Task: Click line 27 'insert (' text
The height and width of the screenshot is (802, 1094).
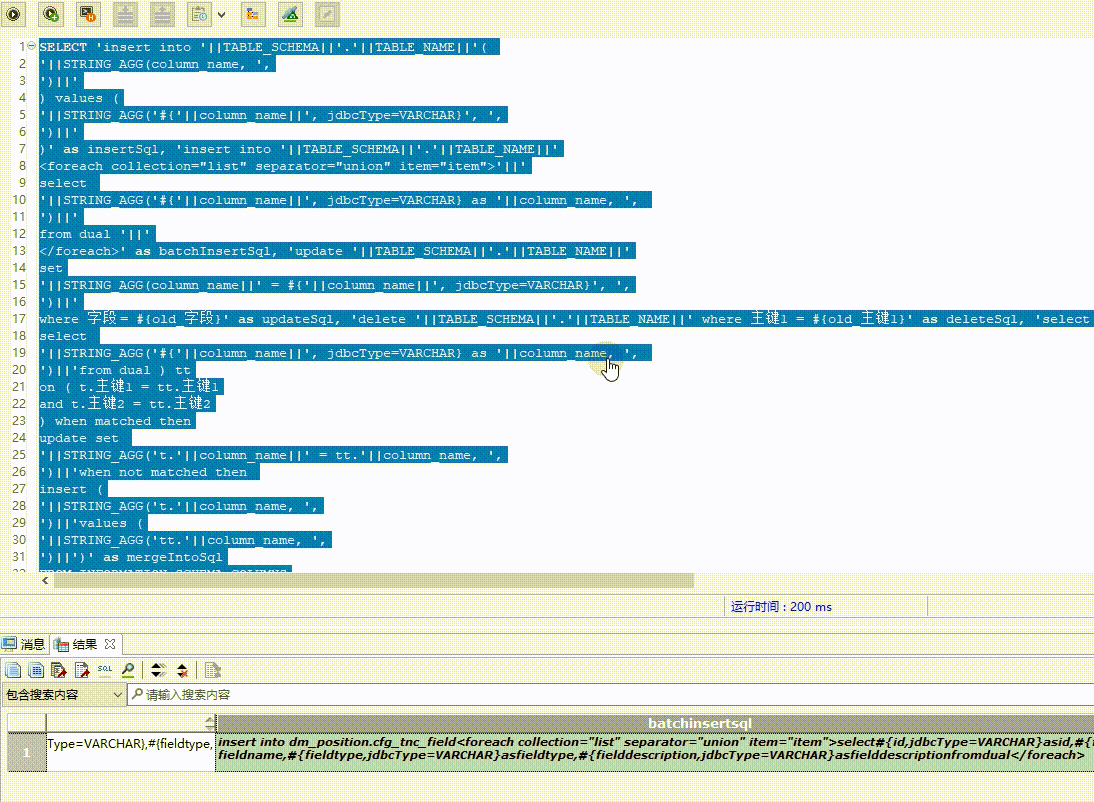Action: tap(71, 489)
